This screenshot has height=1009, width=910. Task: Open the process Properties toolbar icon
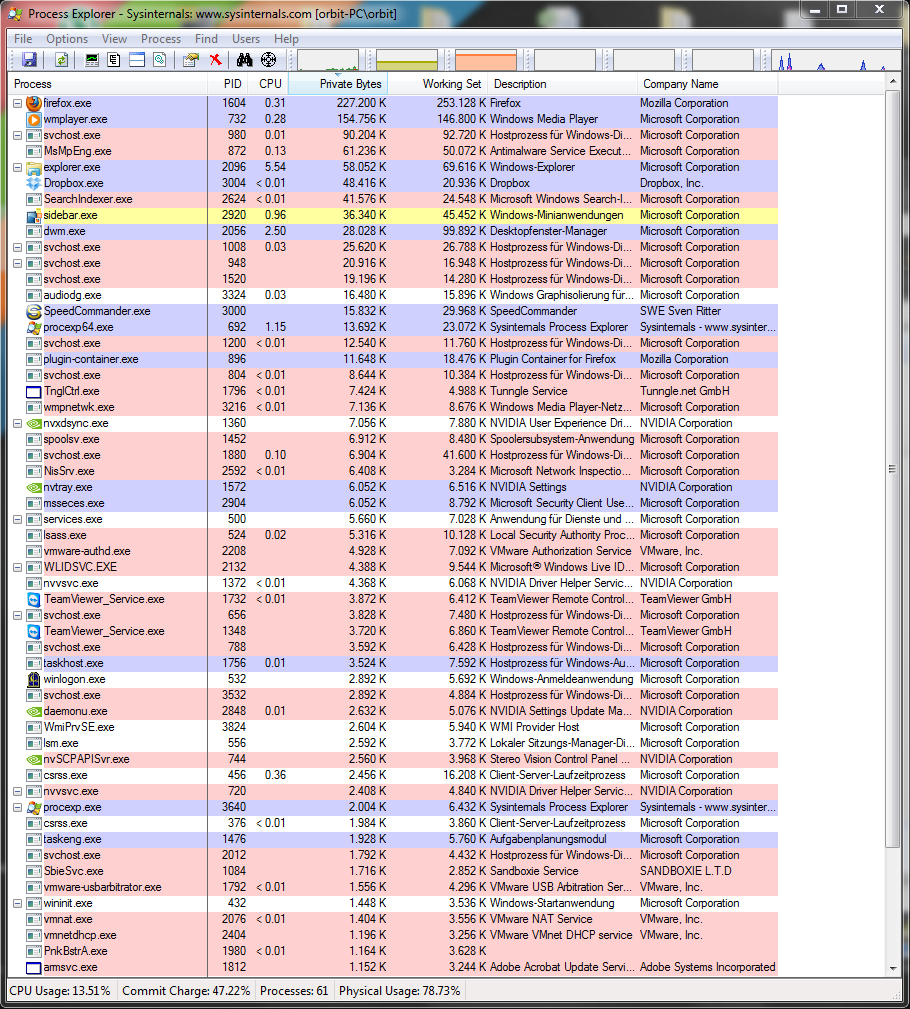tap(190, 60)
